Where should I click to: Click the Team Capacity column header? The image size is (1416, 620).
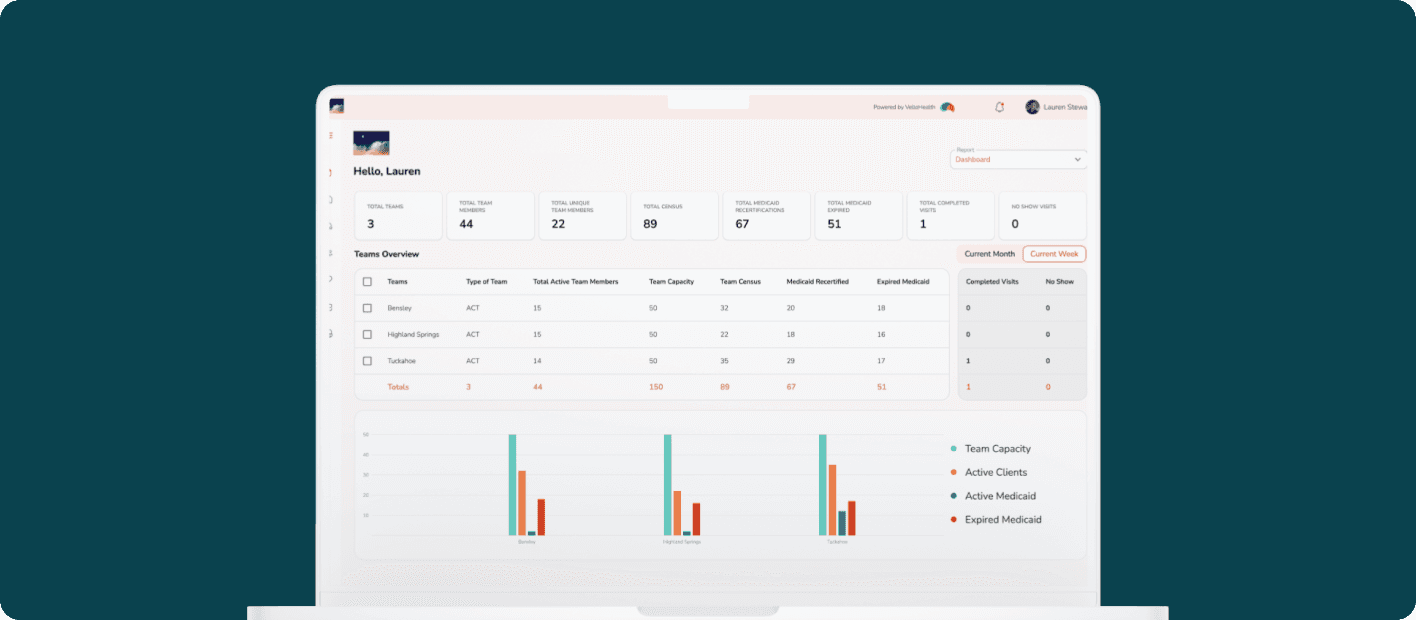click(671, 282)
